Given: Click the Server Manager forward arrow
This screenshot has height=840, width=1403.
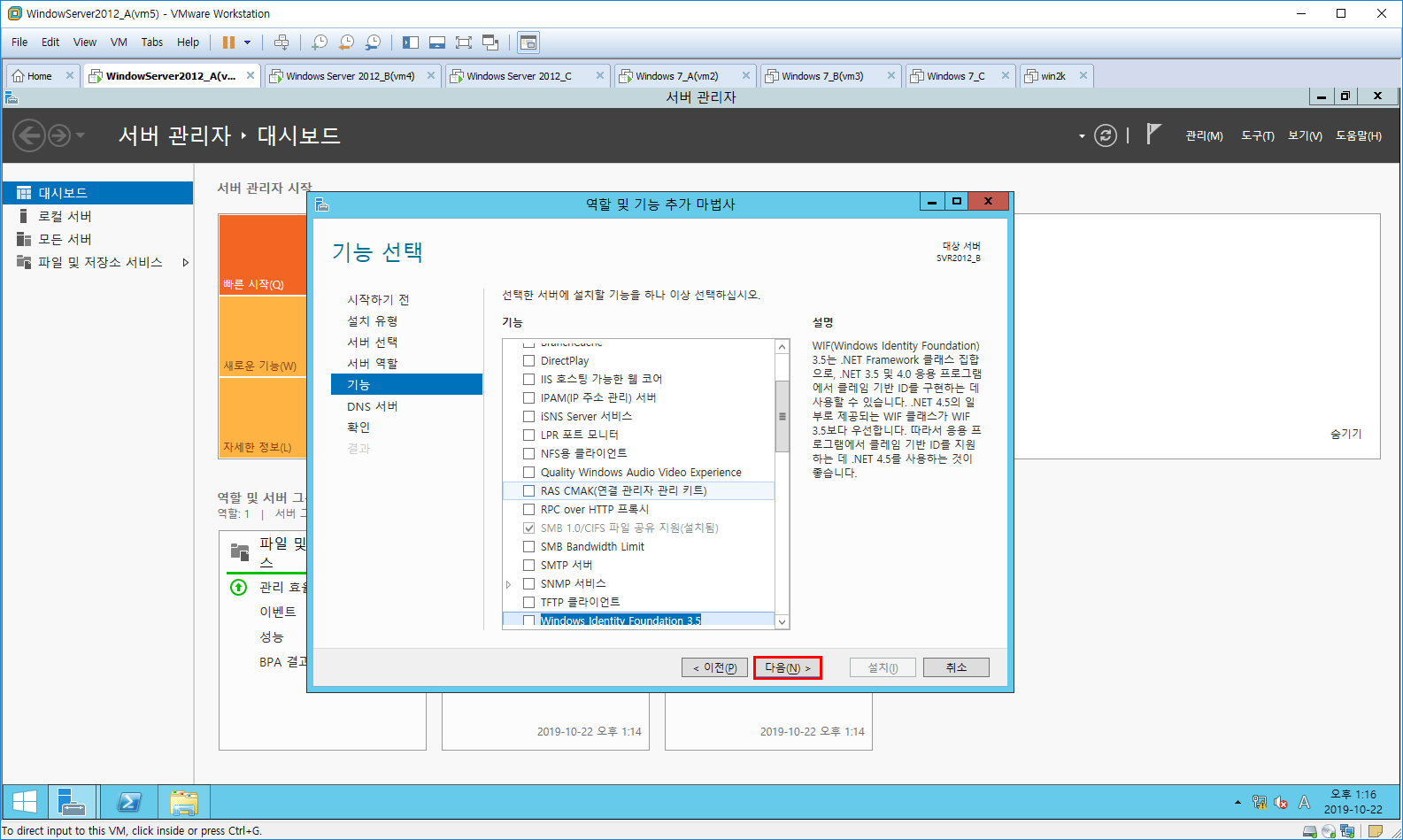Looking at the screenshot, I should [59, 135].
